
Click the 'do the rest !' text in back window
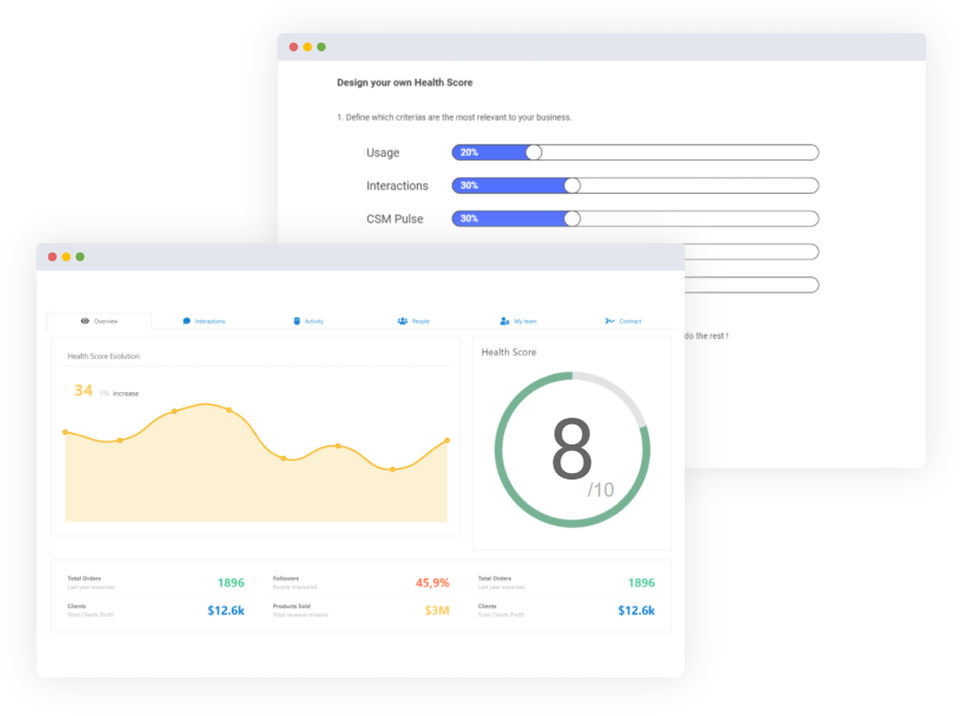pyautogui.click(x=707, y=336)
